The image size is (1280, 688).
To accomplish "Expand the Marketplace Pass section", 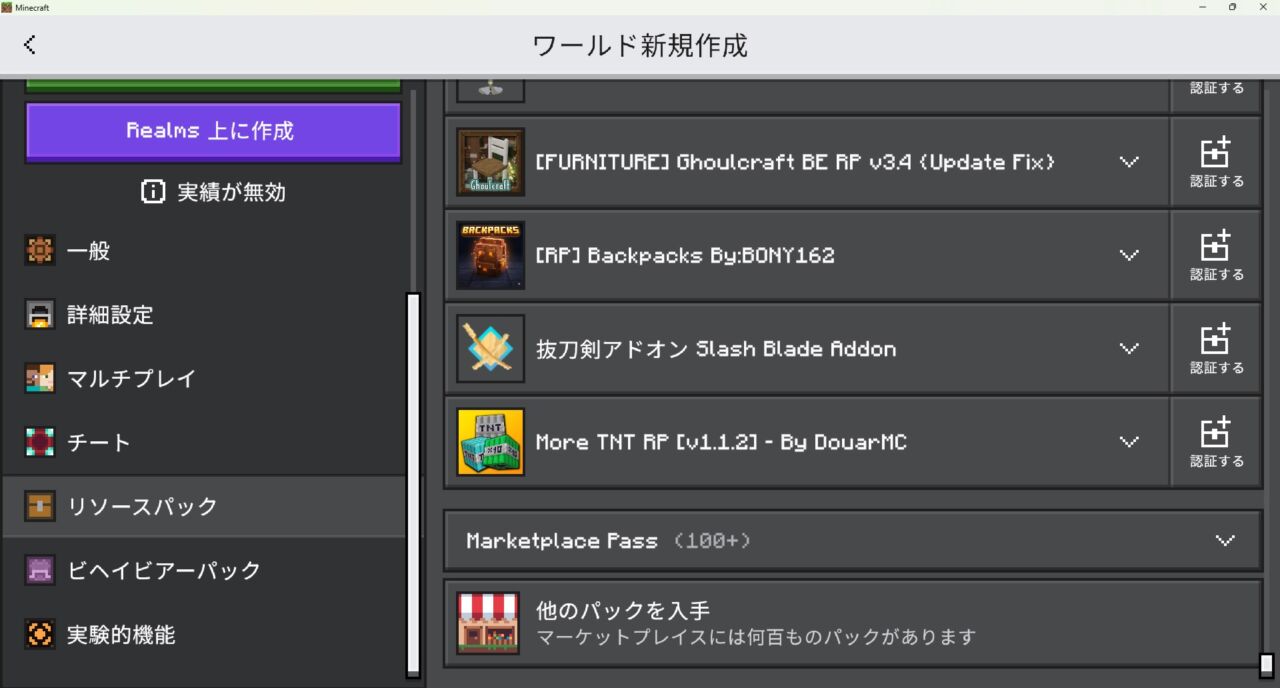I will [x=853, y=541].
